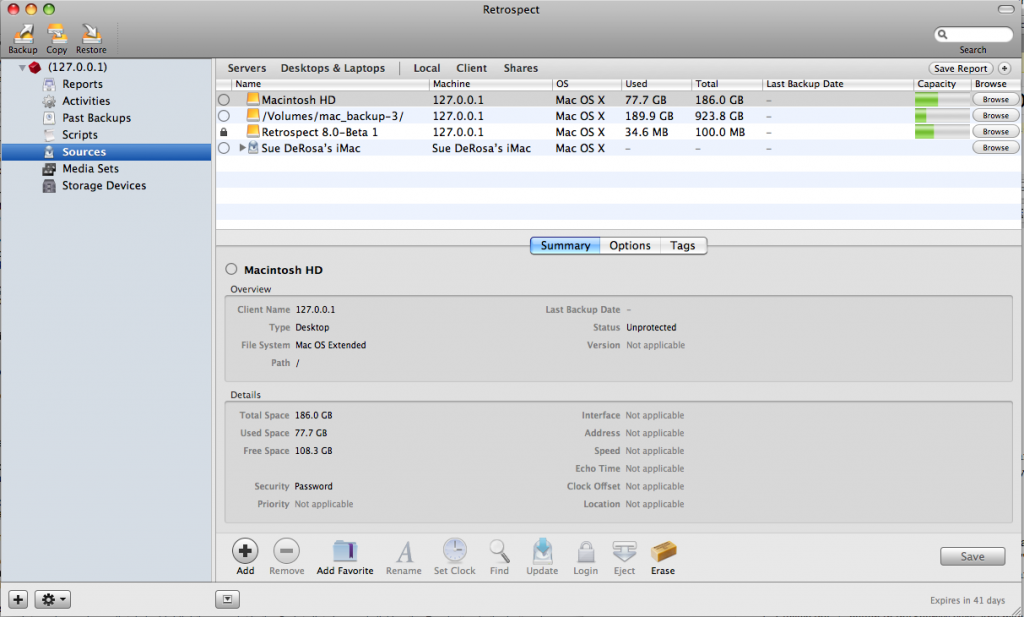Sort by the Last Backup Date column header
Image resolution: width=1024 pixels, height=617 pixels.
tap(837, 84)
